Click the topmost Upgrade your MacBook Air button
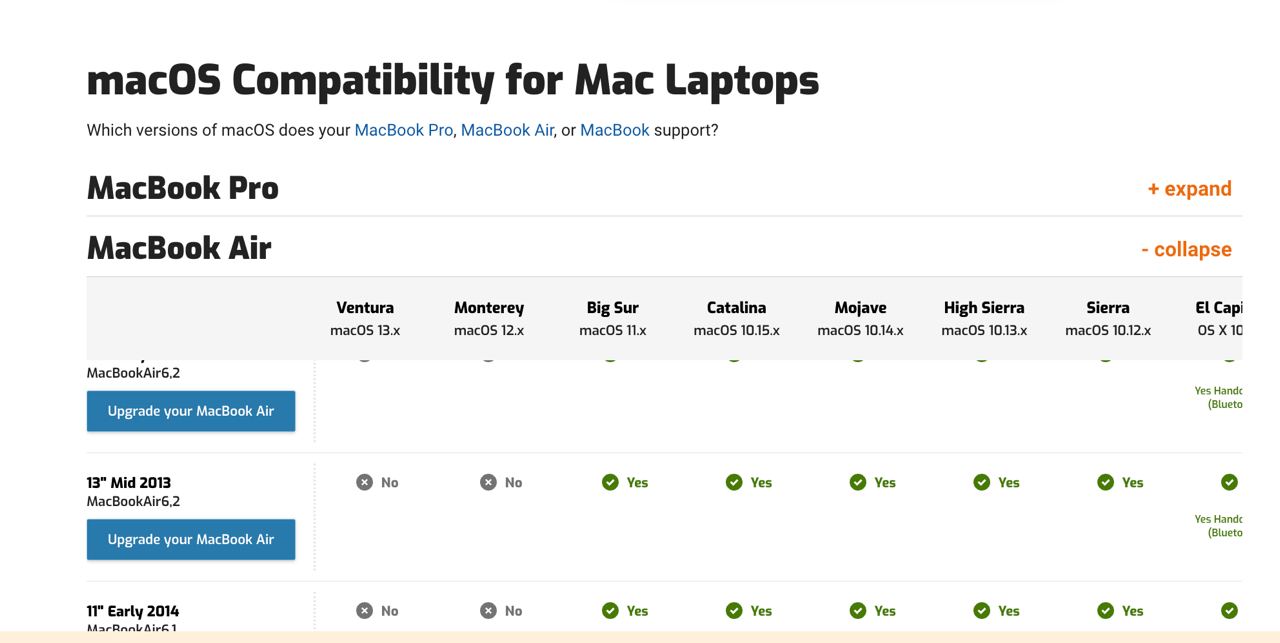 click(191, 411)
